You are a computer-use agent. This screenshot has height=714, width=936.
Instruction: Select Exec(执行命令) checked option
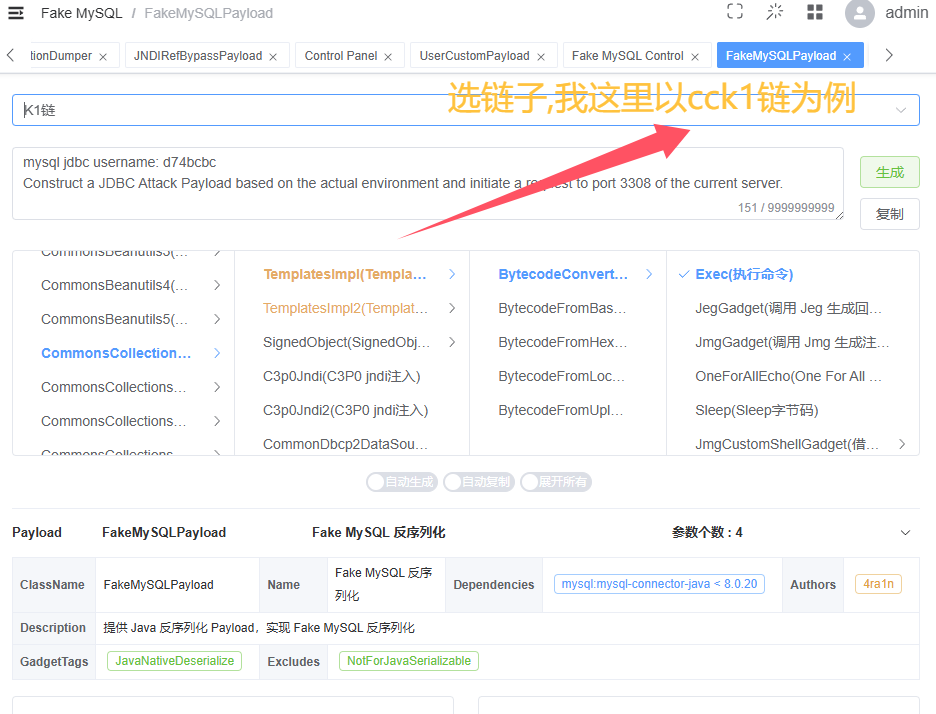[744, 274]
